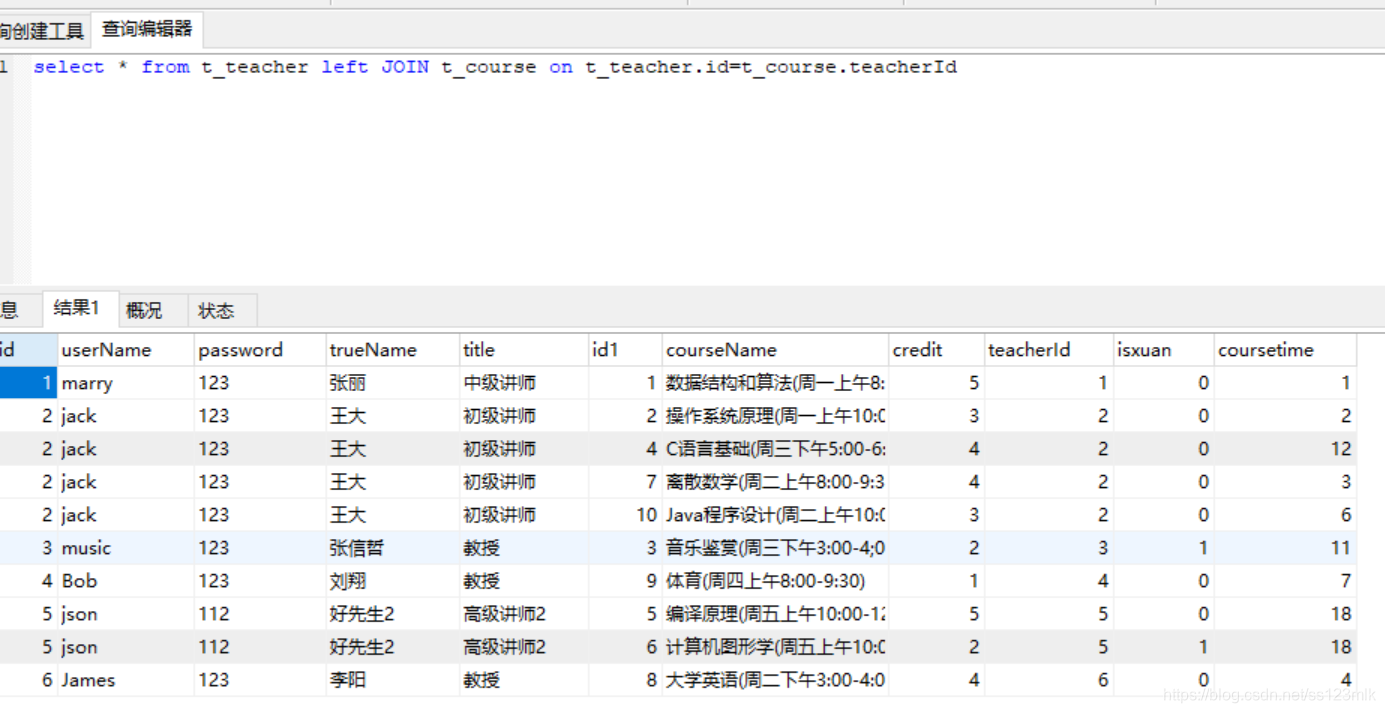Select the 音乐鉴赏 courseName cell
The image size is (1385, 713).
775,548
